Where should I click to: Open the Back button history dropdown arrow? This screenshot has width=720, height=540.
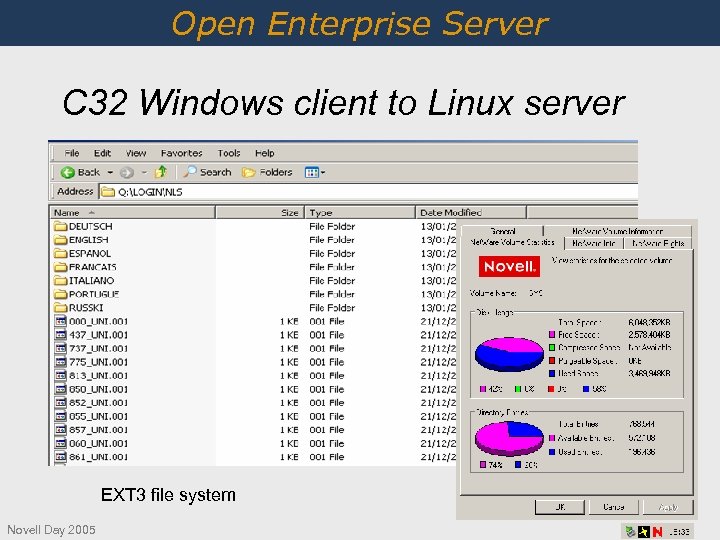coord(110,173)
